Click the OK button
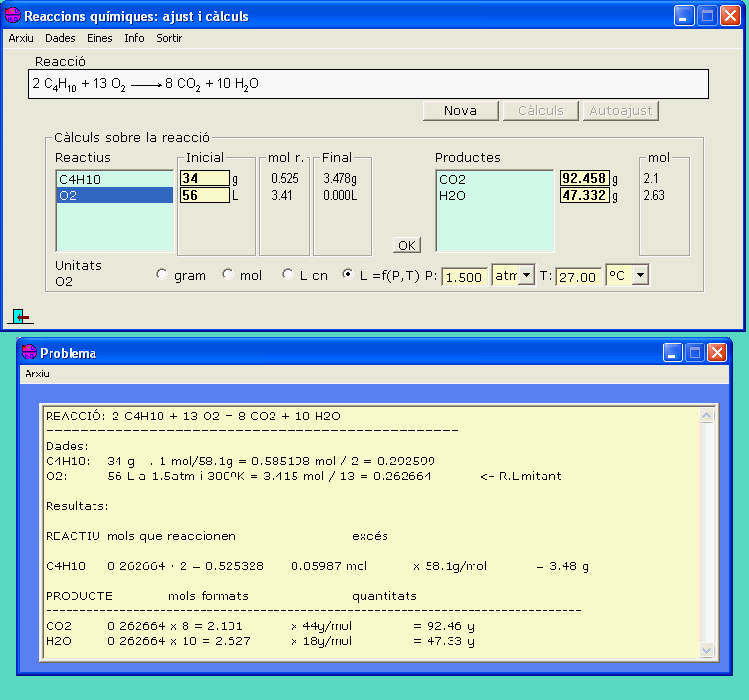This screenshot has height=700, width=749. pos(407,245)
